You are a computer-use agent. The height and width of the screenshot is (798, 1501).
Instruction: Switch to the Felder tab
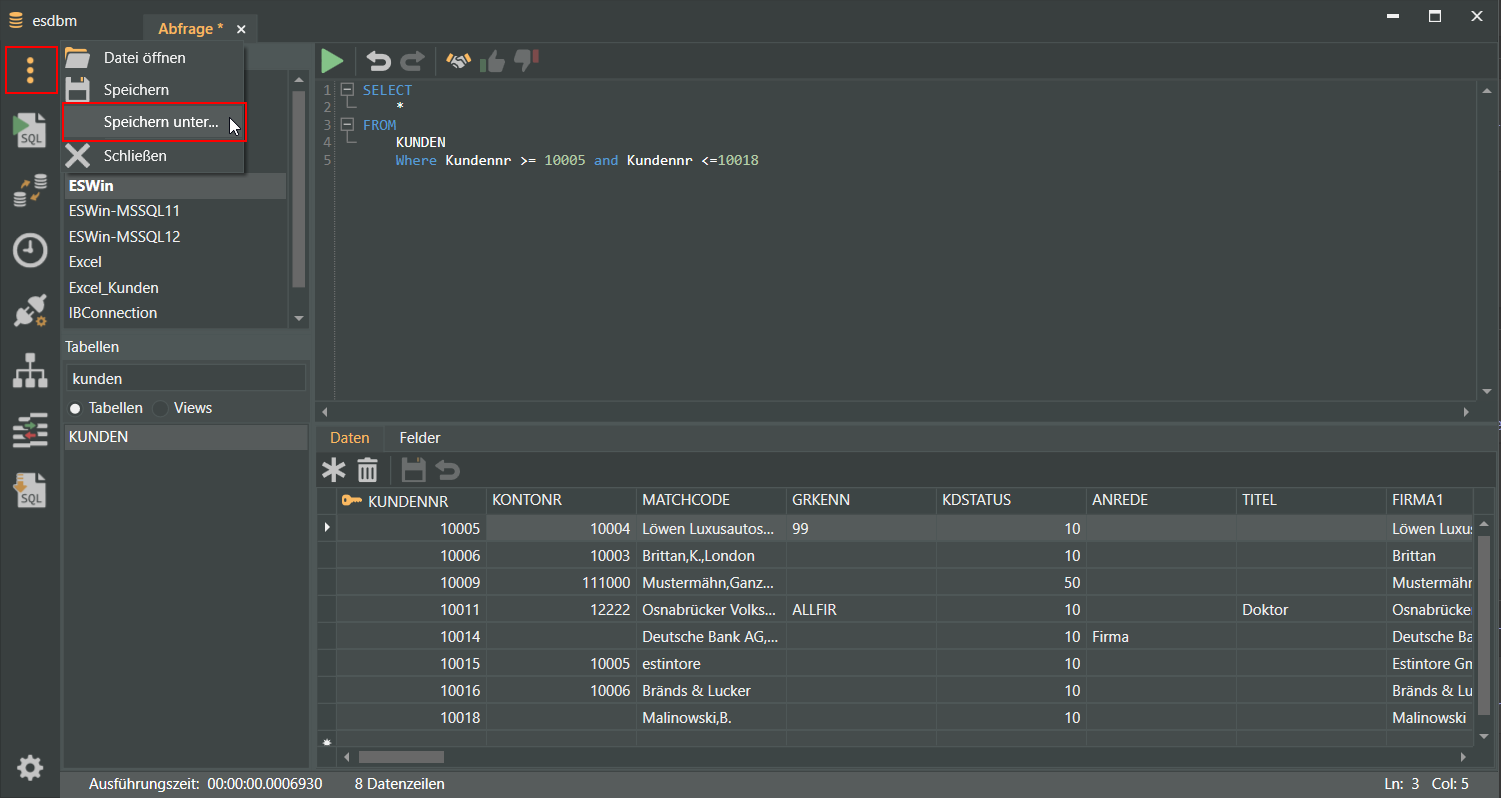pyautogui.click(x=419, y=438)
